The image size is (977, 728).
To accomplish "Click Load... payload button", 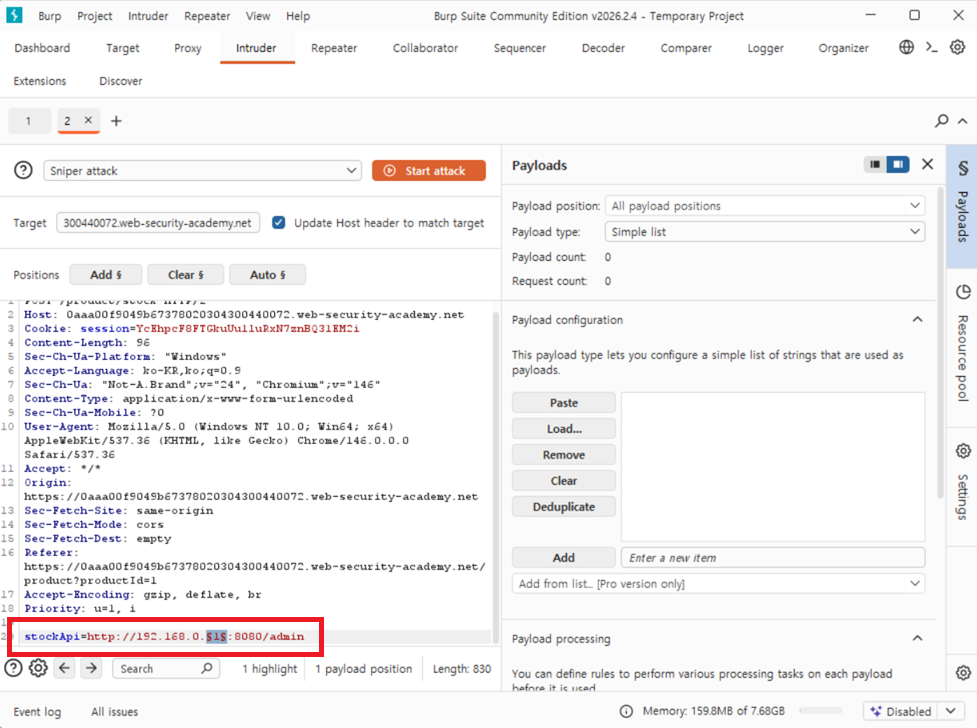I will click(563, 429).
